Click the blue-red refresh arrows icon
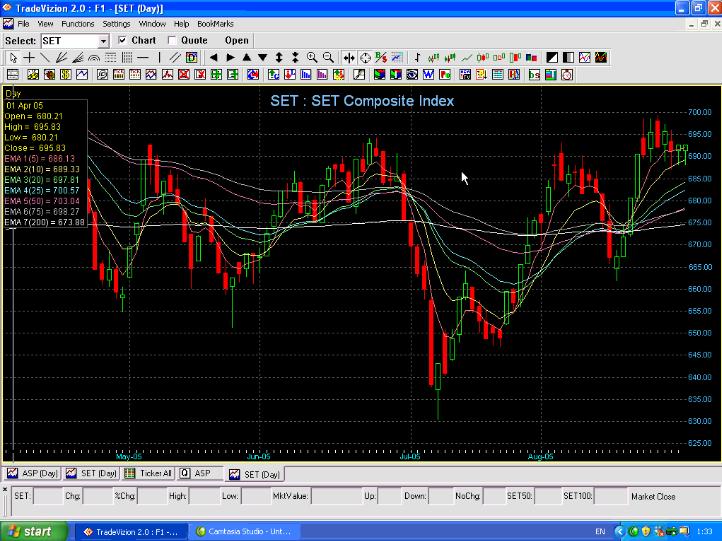The width and height of the screenshot is (722, 541). click(x=253, y=75)
